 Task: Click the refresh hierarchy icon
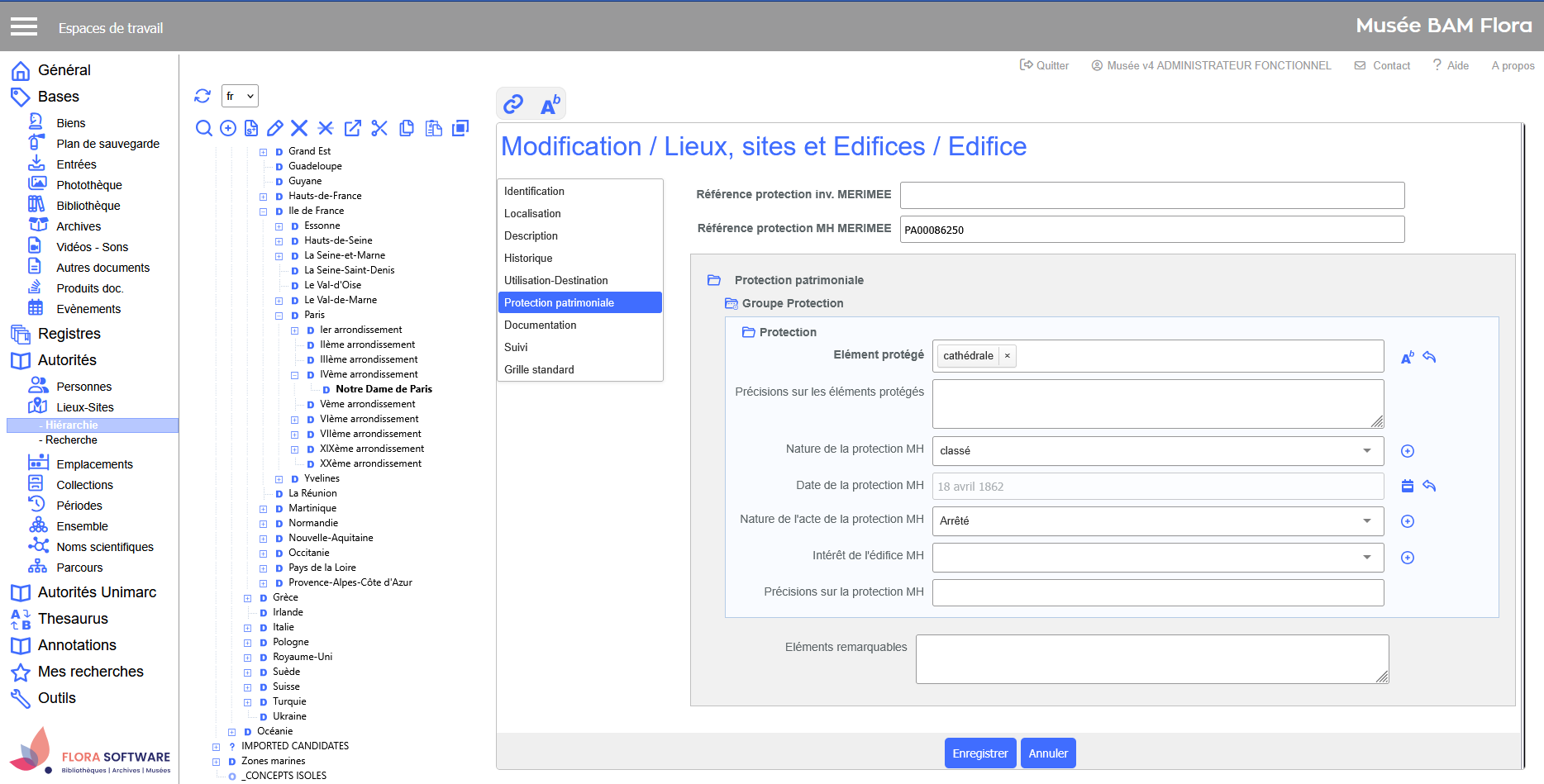(203, 96)
